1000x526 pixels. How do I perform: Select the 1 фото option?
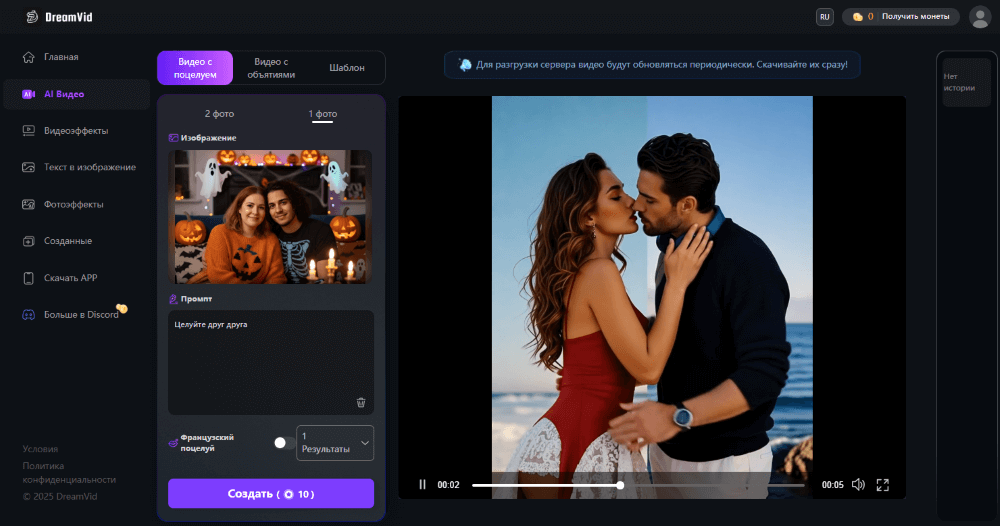322,114
